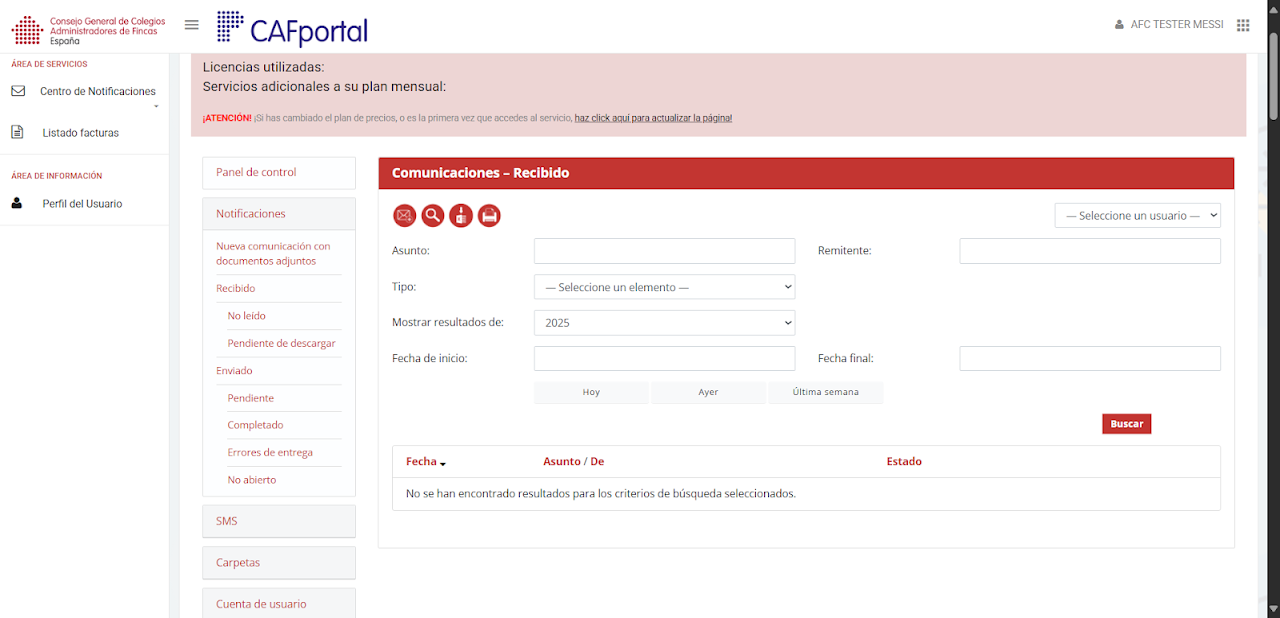Click the haz click aquí update link
This screenshot has width=1280, height=618.
click(x=653, y=118)
